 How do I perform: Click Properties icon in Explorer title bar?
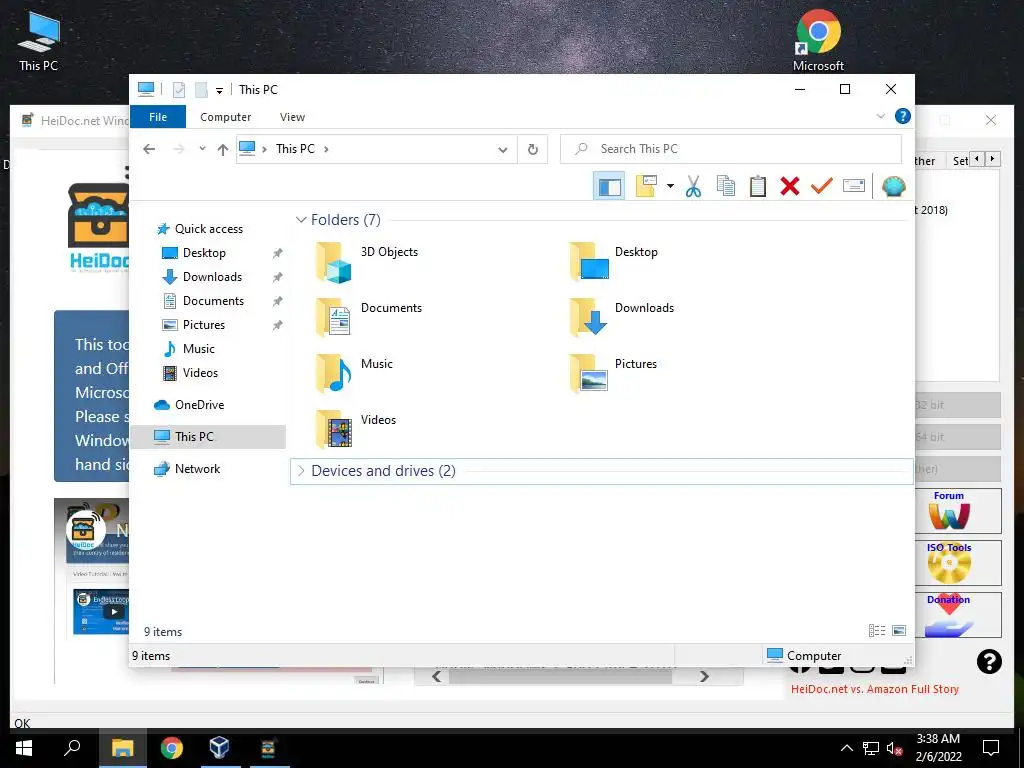tap(178, 89)
